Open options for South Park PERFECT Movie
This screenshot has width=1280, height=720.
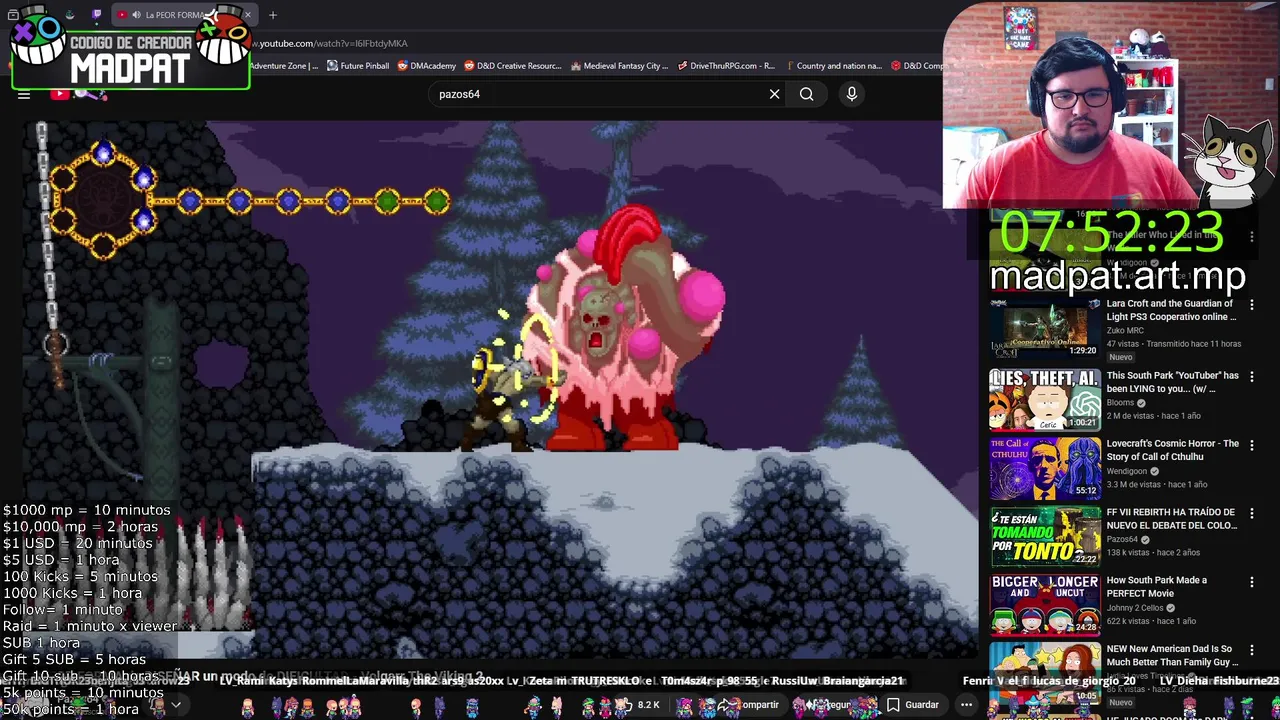coord(1252,581)
